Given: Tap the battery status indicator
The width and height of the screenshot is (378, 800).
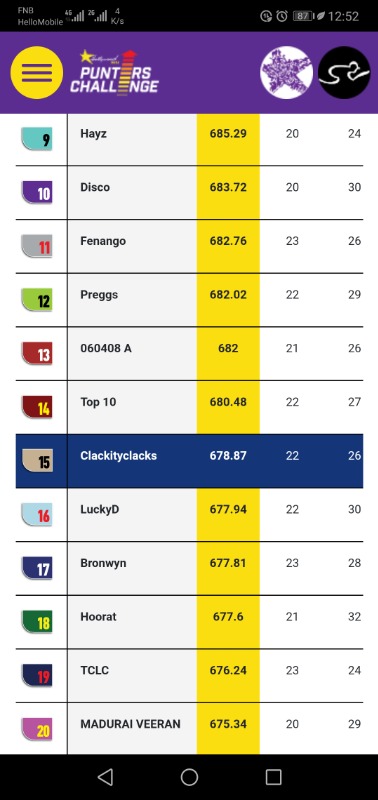Looking at the screenshot, I should click(x=303, y=16).
